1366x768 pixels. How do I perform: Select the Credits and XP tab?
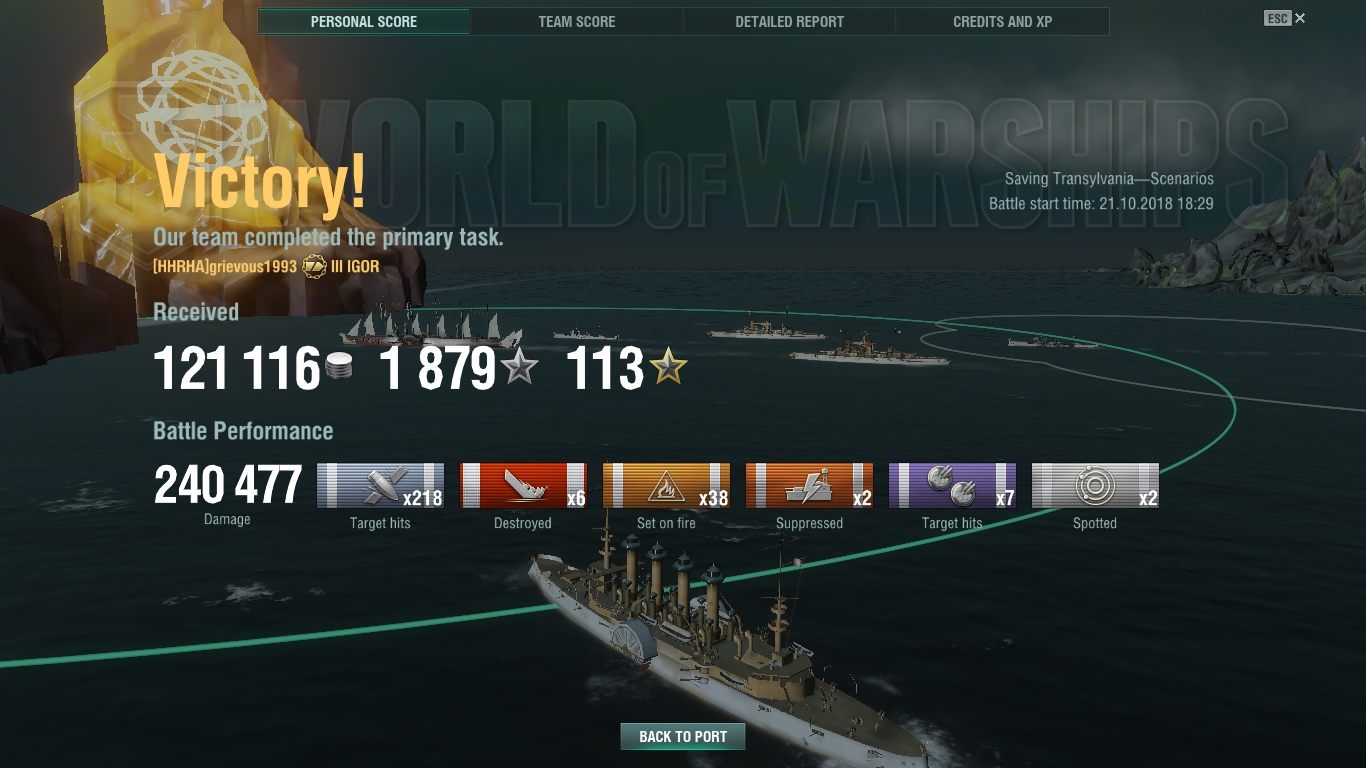tap(1003, 22)
